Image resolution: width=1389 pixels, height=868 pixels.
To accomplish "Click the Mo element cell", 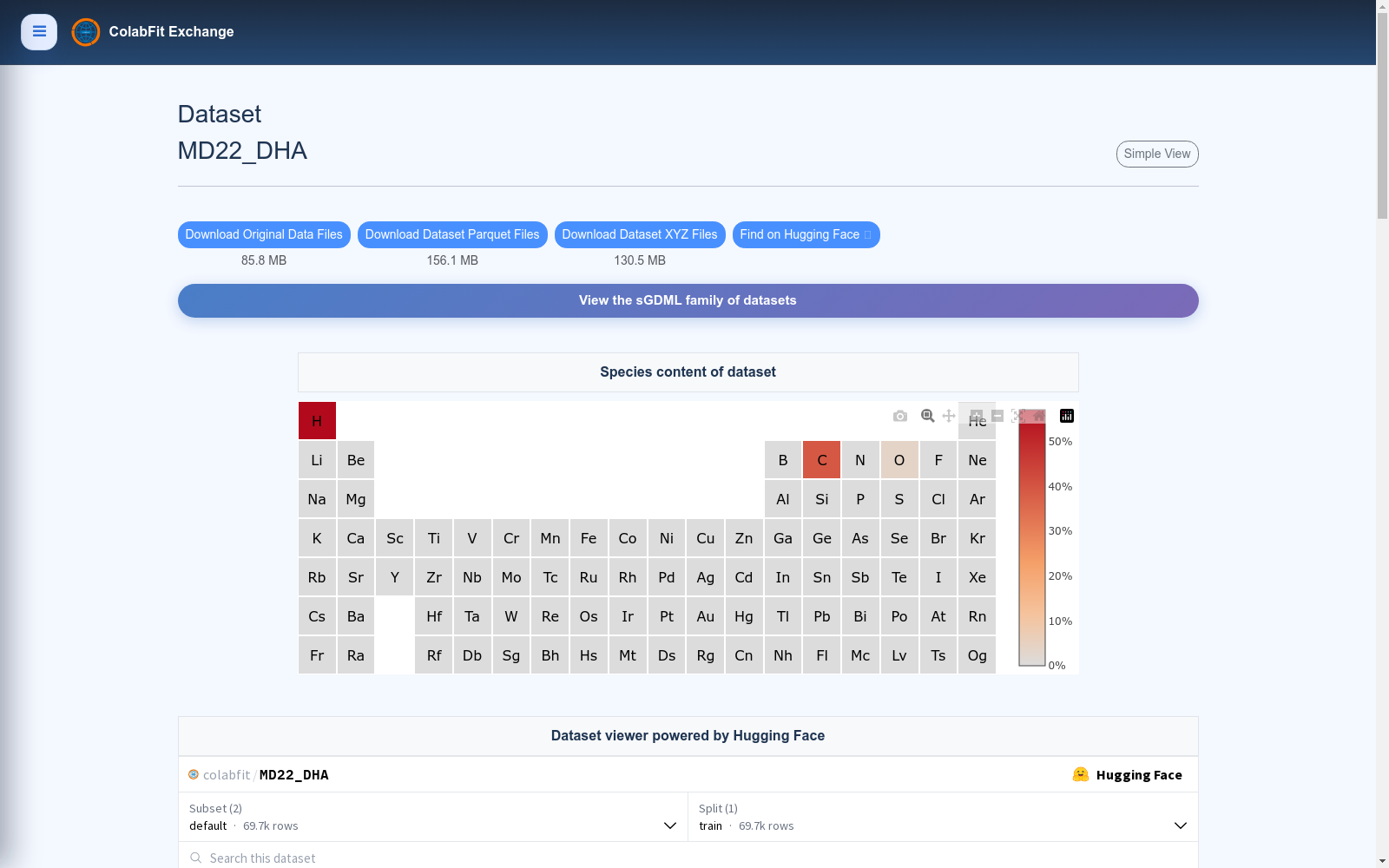I will click(511, 577).
